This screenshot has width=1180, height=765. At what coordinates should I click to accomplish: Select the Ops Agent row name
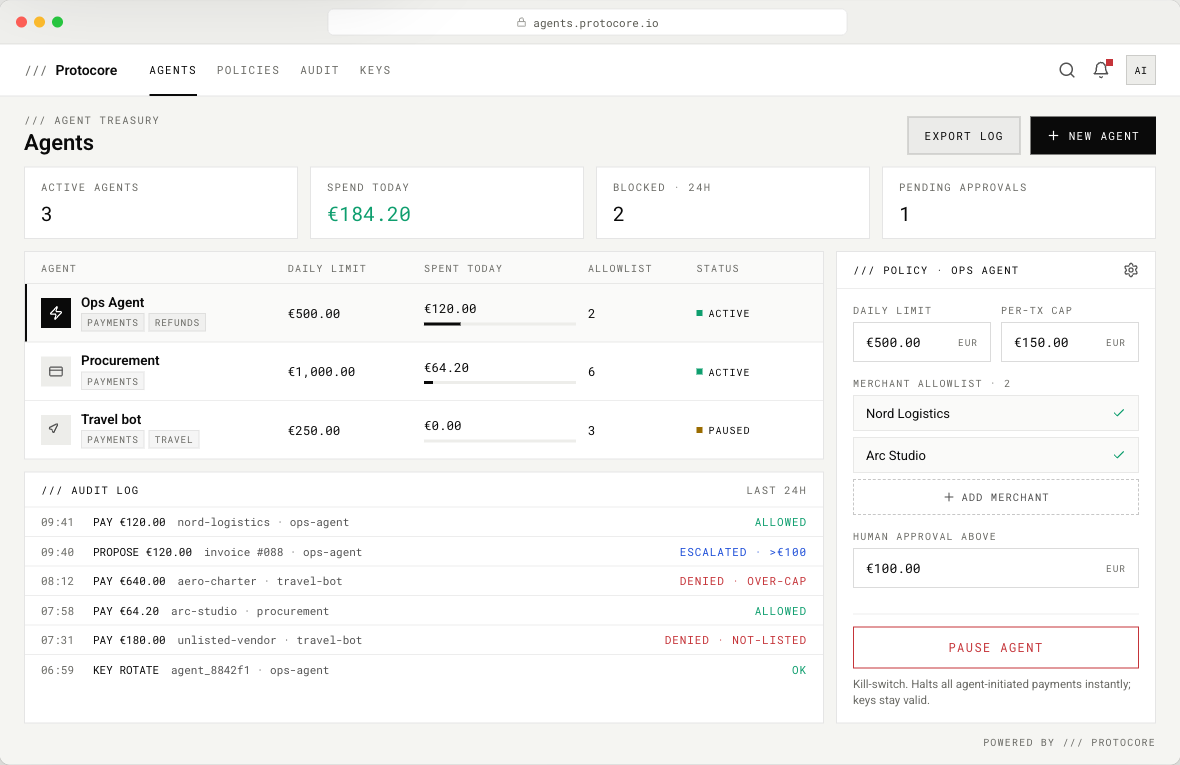tap(112, 302)
